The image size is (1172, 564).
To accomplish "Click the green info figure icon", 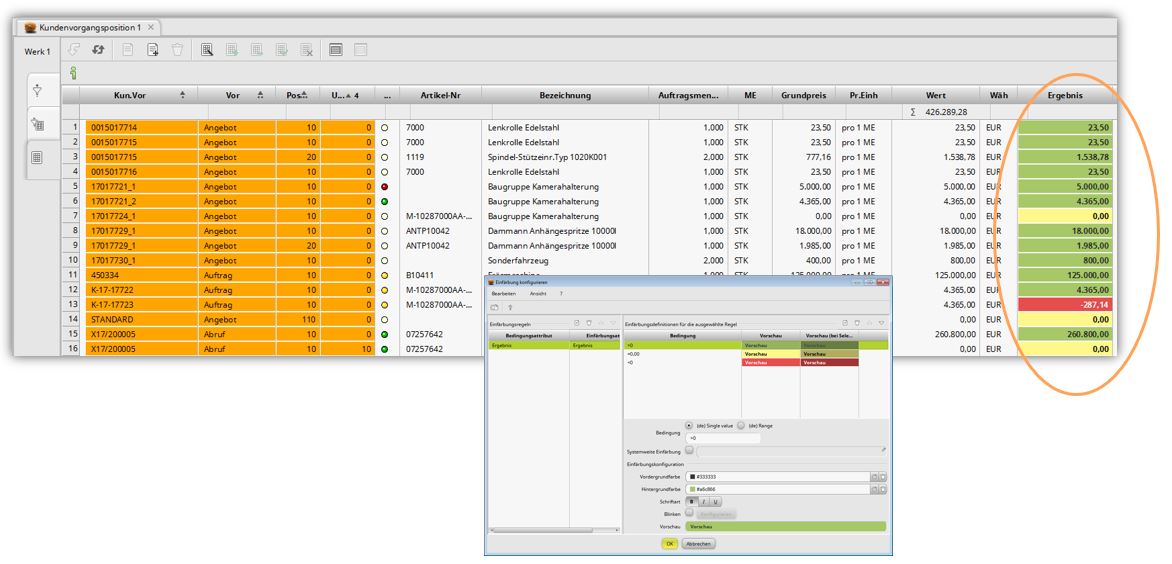I will [x=73, y=73].
